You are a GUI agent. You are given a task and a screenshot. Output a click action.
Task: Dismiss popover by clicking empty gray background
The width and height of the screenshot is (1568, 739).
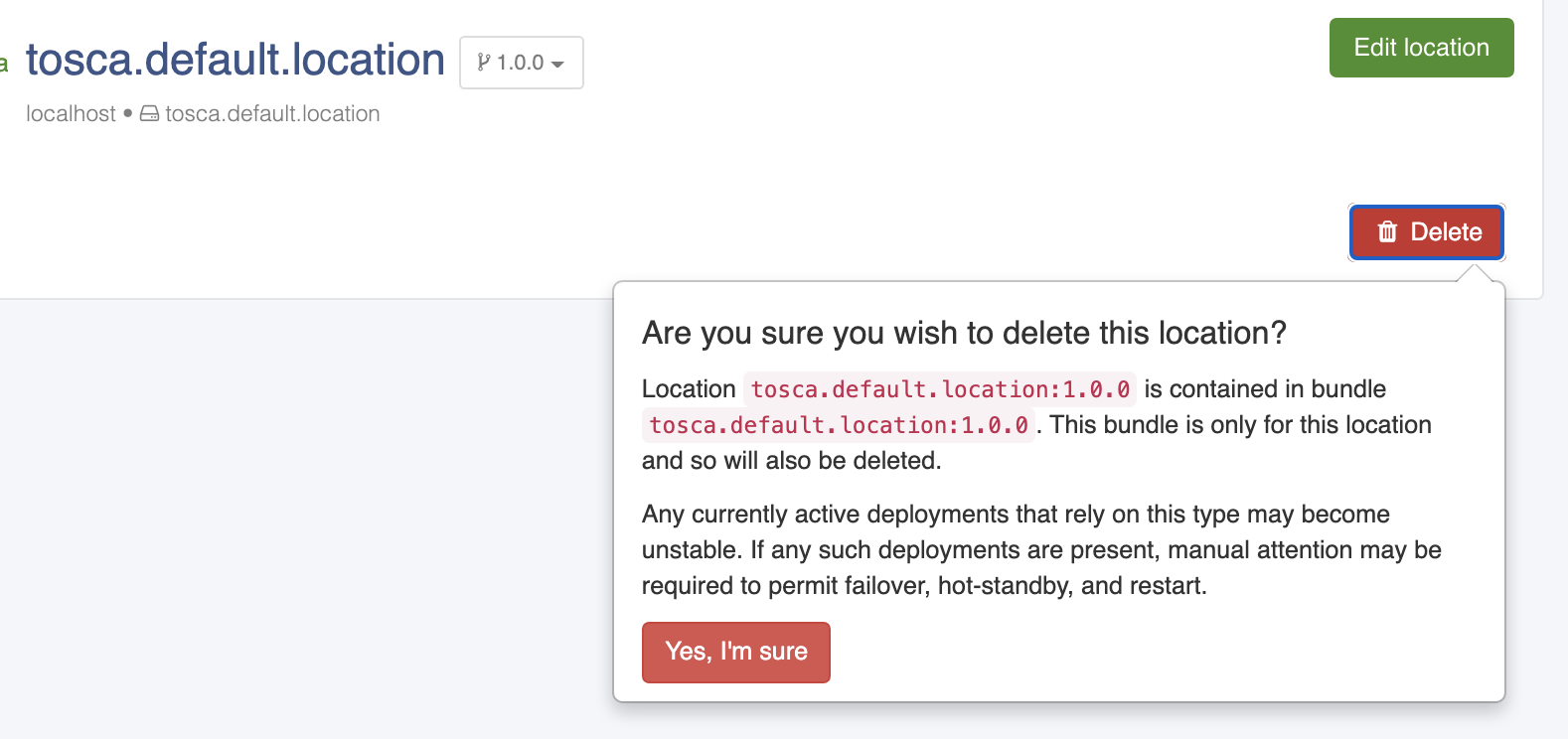coord(298,517)
